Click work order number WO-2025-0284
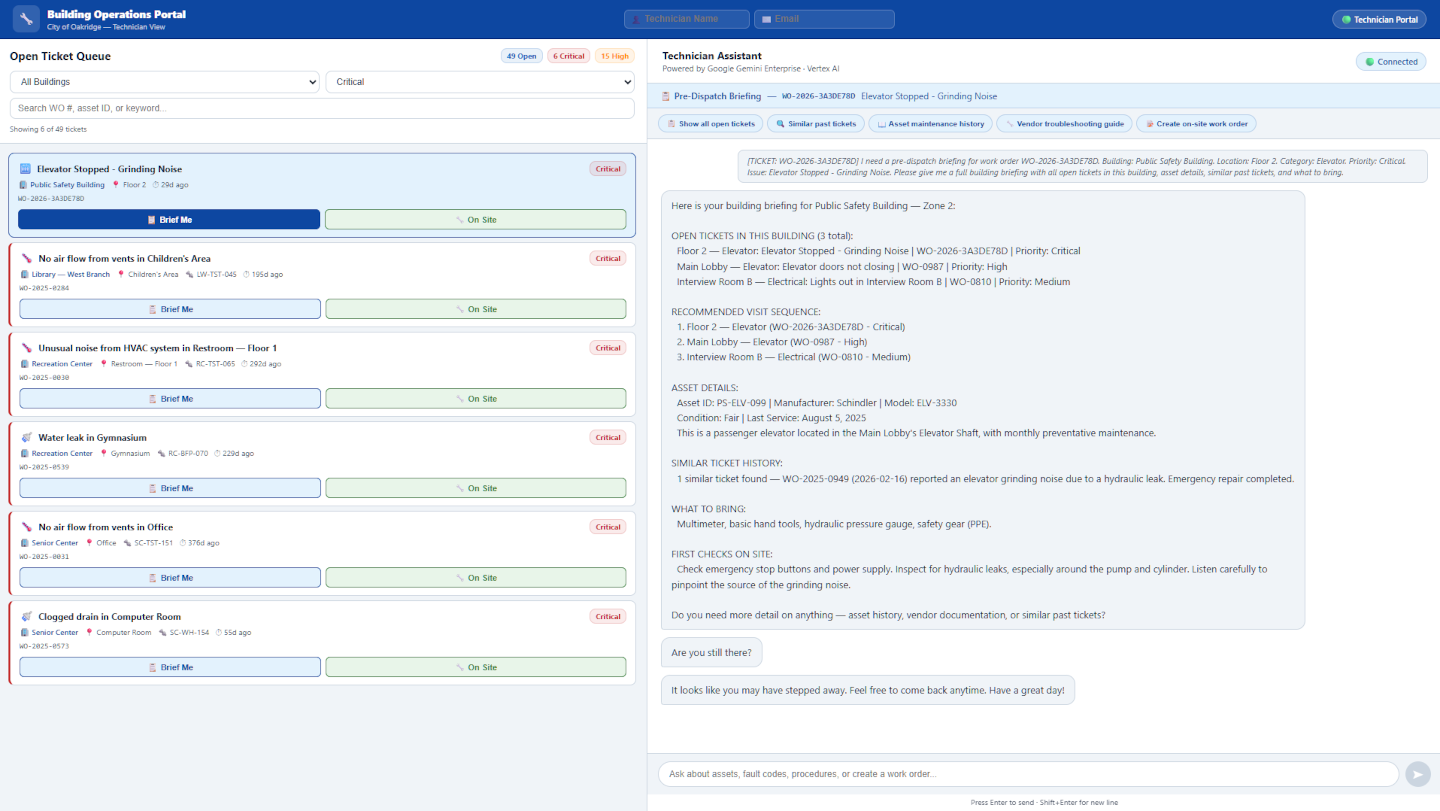This screenshot has height=811, width=1440. pos(44,288)
